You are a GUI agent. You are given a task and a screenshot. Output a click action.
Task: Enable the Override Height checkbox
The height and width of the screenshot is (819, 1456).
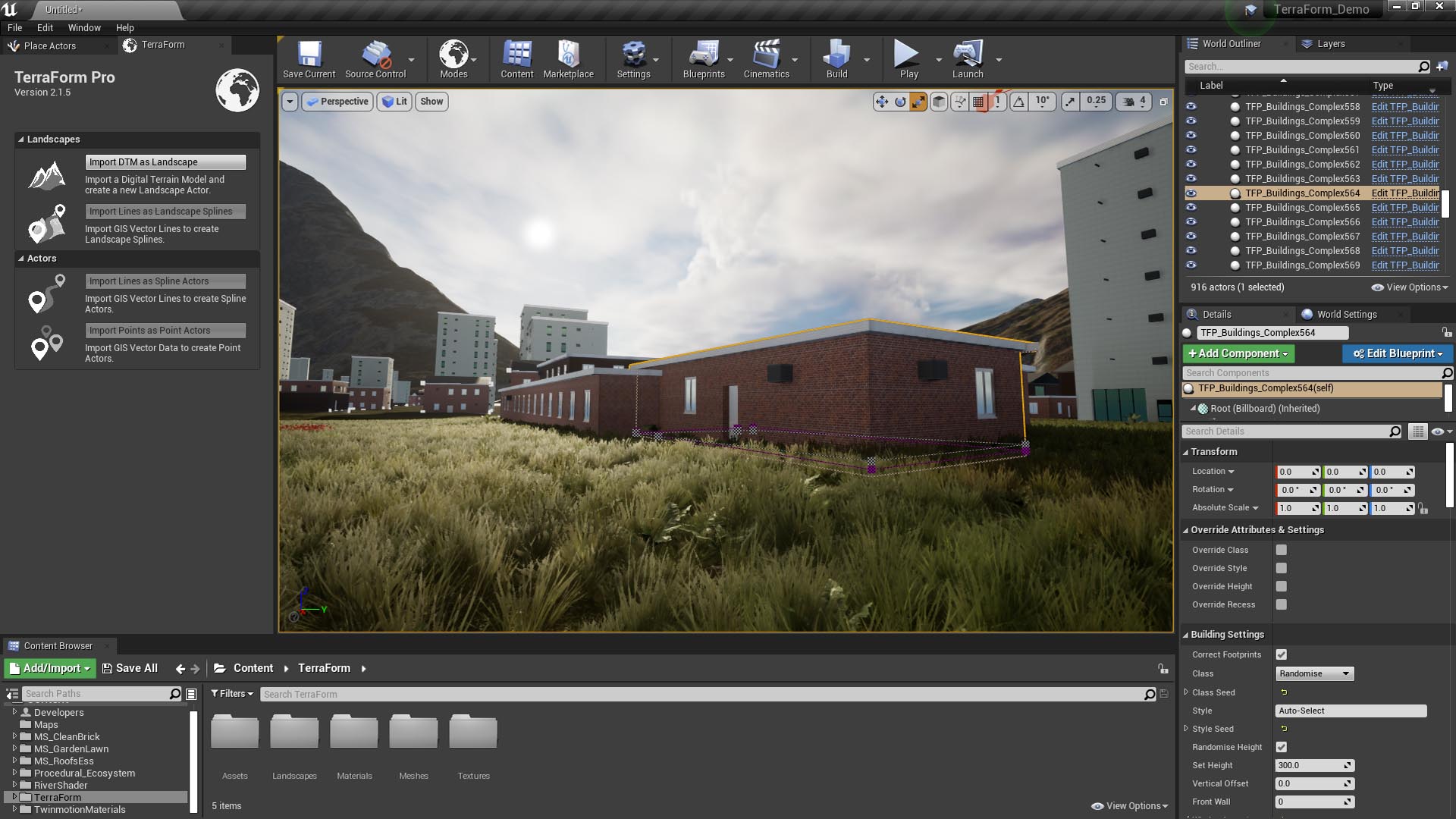click(1281, 586)
